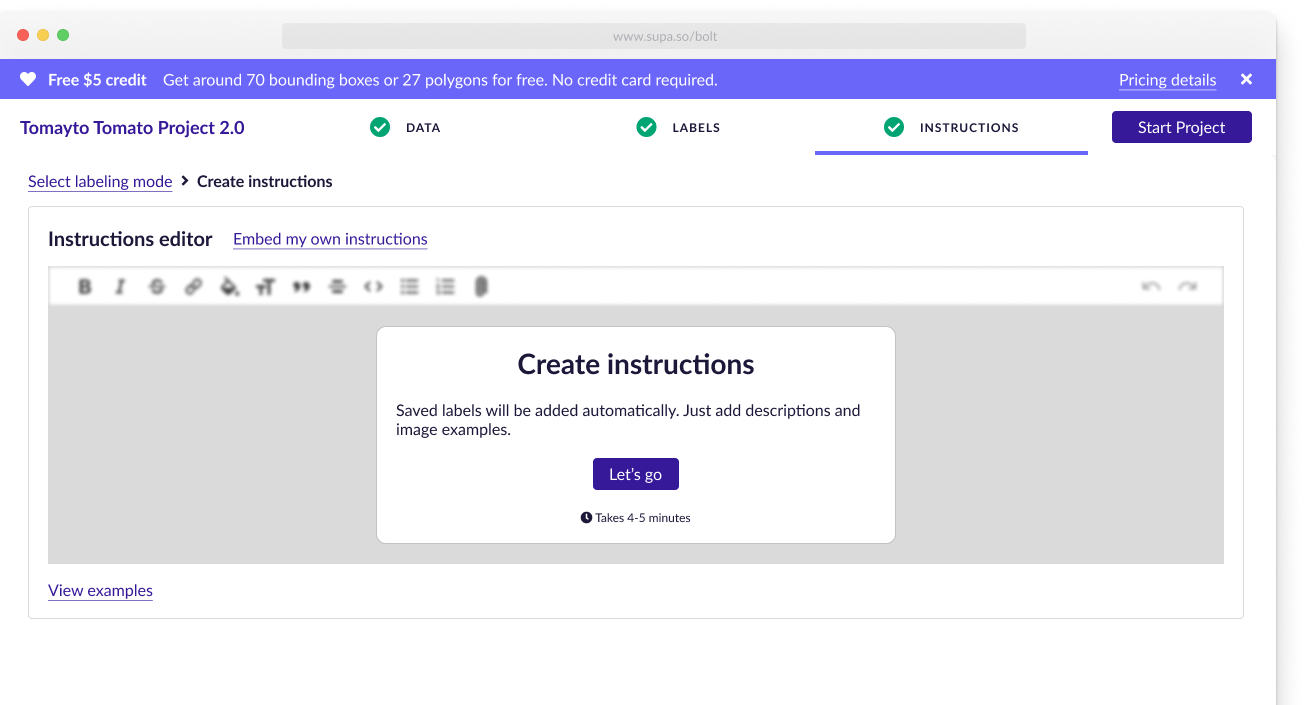Change text size with the TT icon
Screen dimensions: 1306x705
coord(265,287)
